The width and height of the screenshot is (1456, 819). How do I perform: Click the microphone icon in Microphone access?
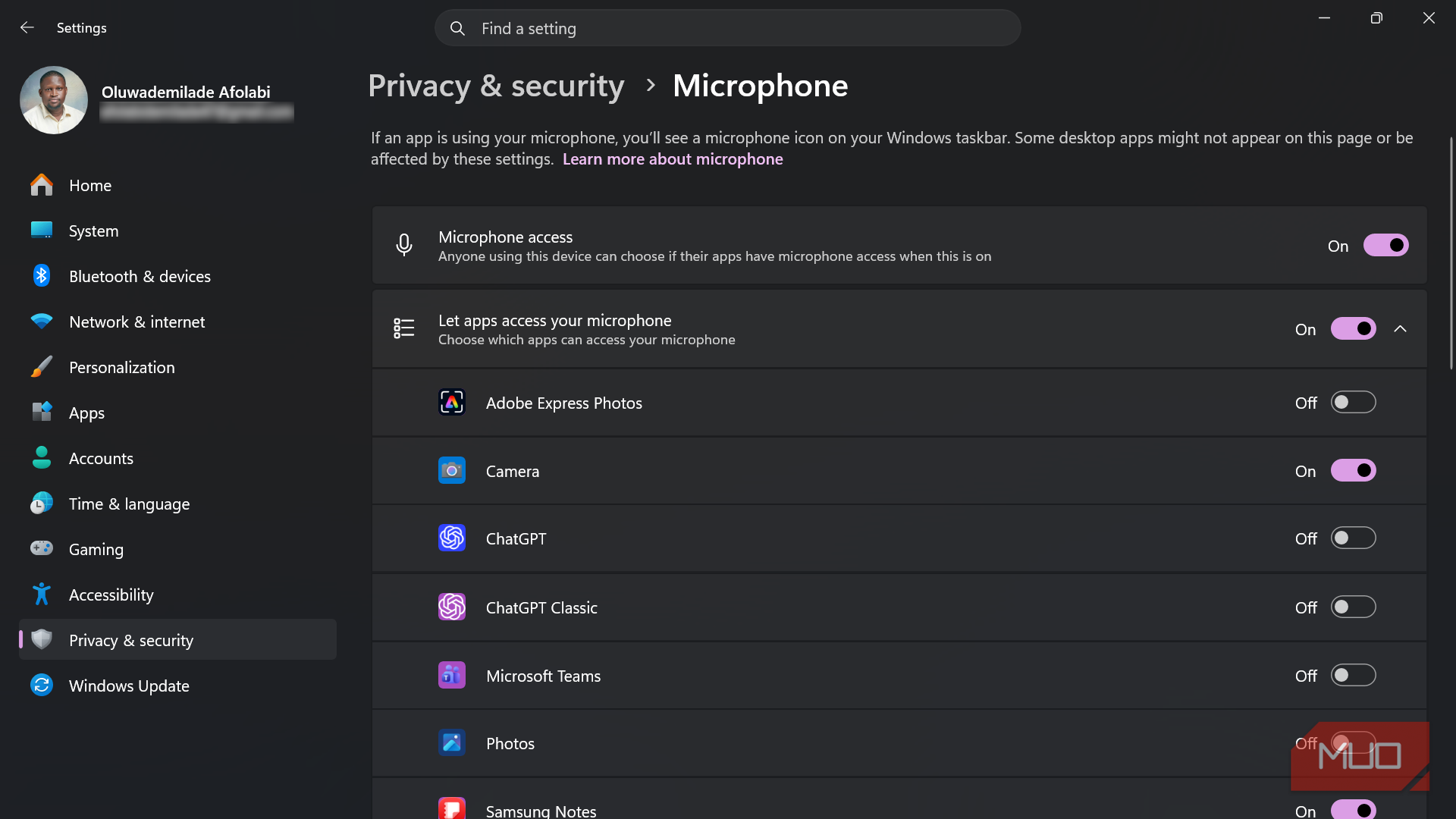(x=404, y=245)
